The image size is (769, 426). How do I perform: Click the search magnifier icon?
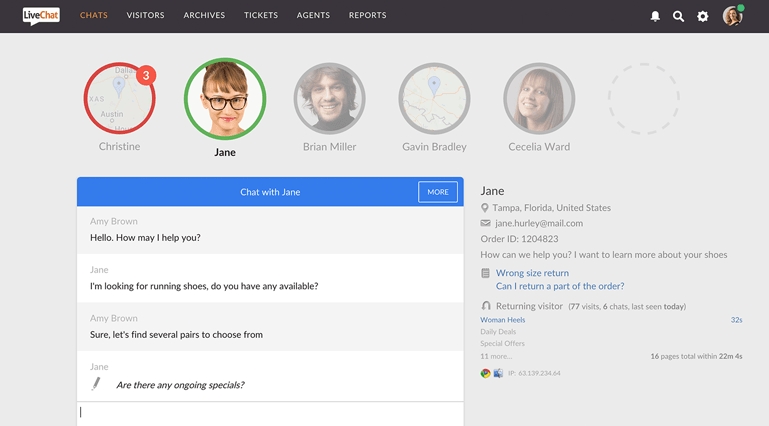pyautogui.click(x=679, y=17)
